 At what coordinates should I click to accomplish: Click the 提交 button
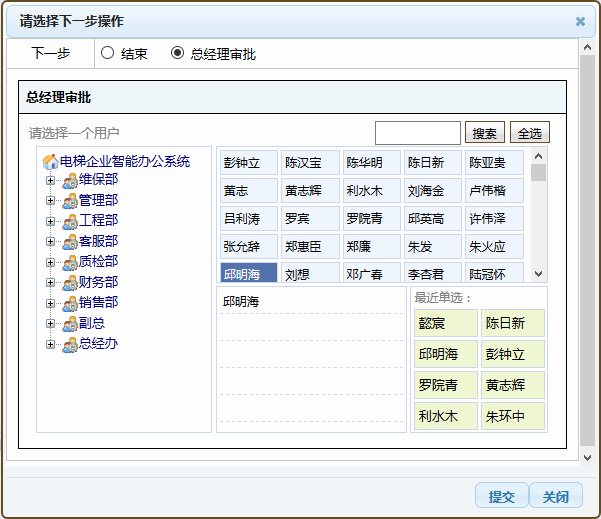(501, 496)
